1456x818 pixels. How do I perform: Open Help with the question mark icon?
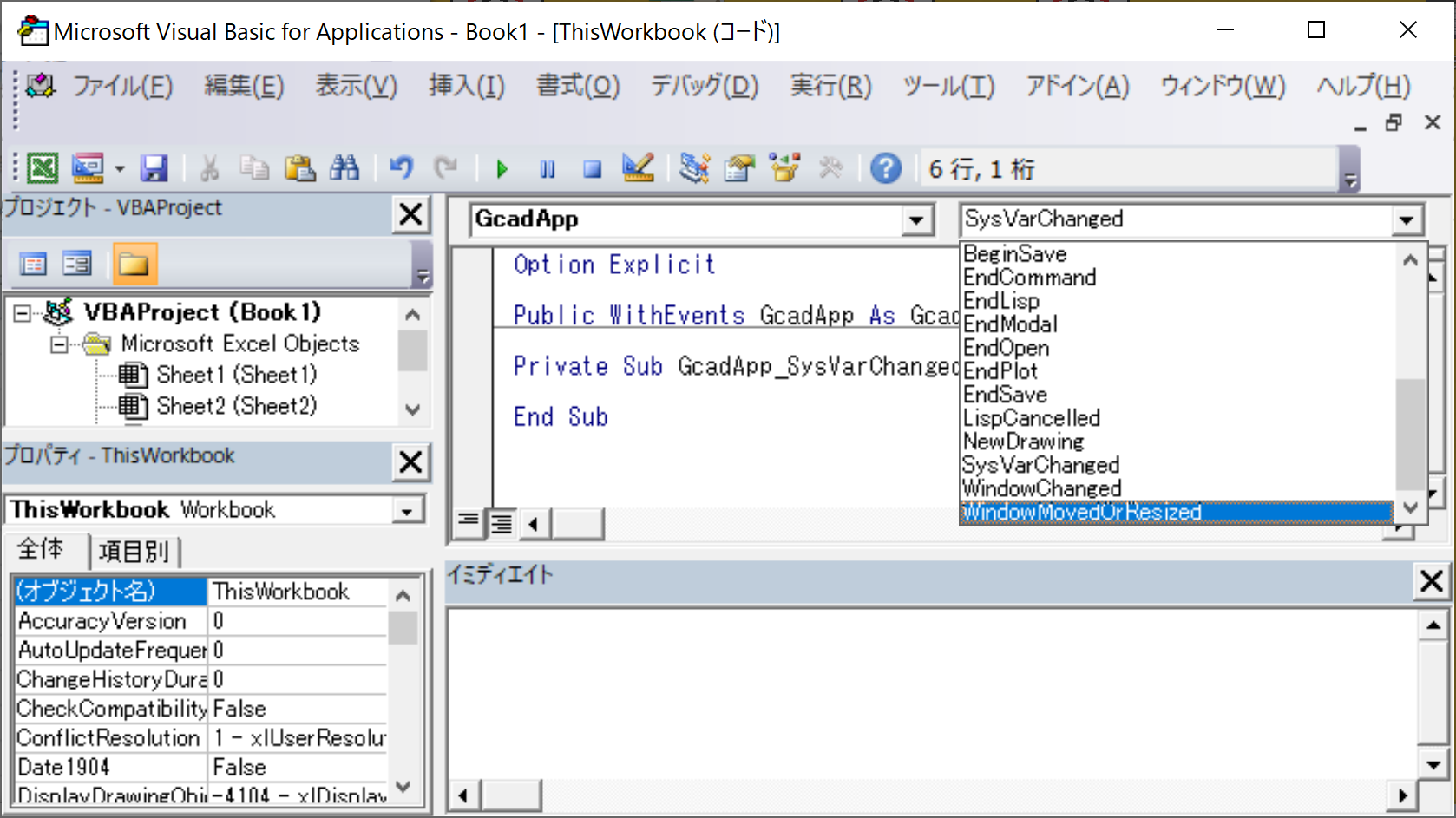pos(886,167)
